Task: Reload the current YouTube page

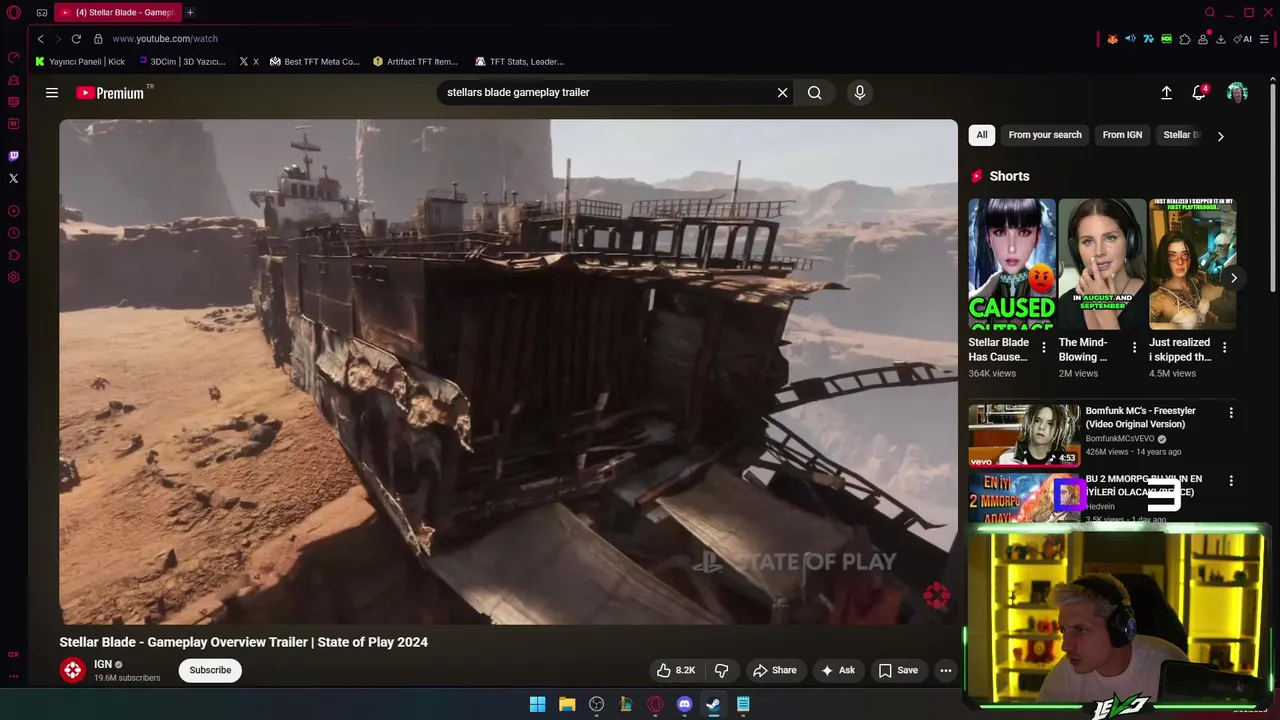Action: click(x=76, y=39)
